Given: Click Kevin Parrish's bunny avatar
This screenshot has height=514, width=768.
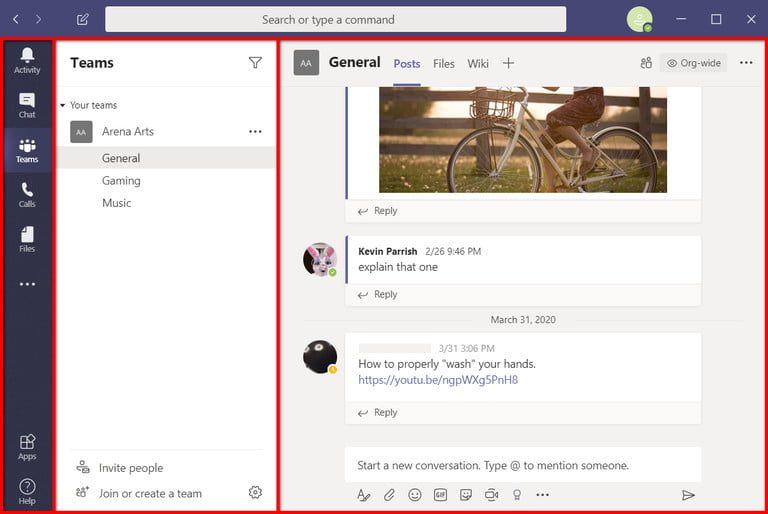Looking at the screenshot, I should click(320, 259).
